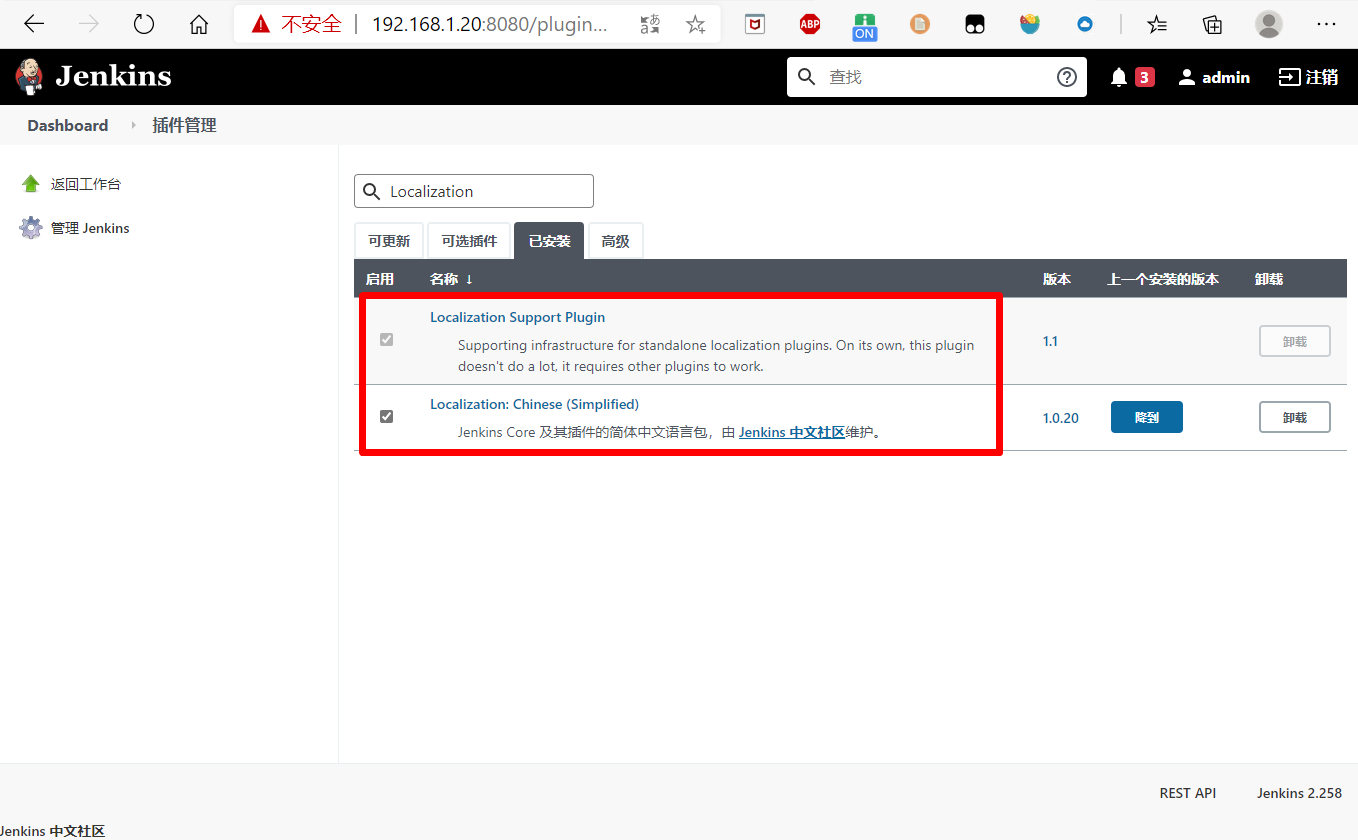This screenshot has height=840, width=1358.
Task: Open Jenkins 中文社区 link in plugin description
Action: tap(792, 432)
